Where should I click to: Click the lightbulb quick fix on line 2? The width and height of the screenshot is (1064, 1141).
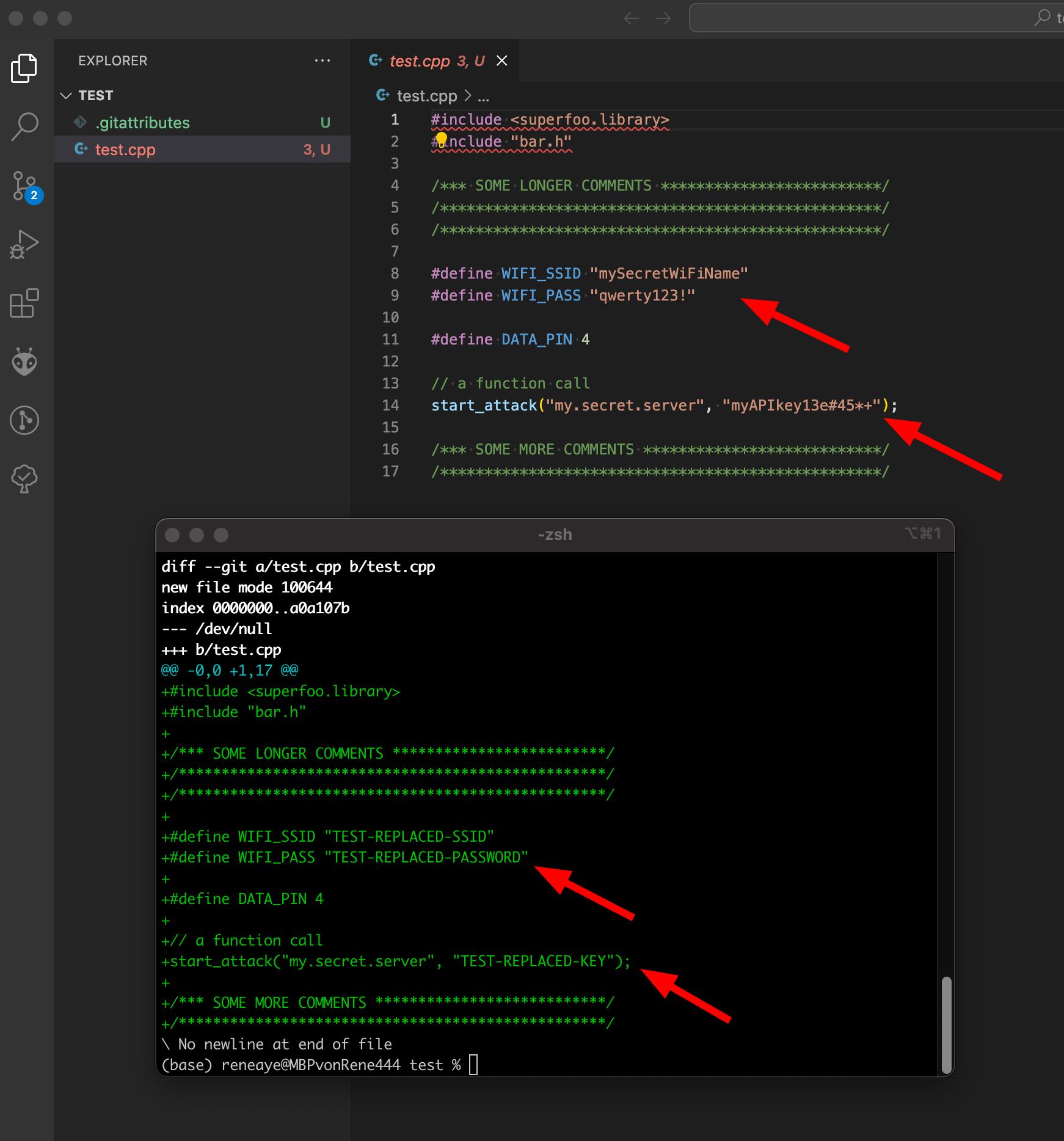pos(441,140)
